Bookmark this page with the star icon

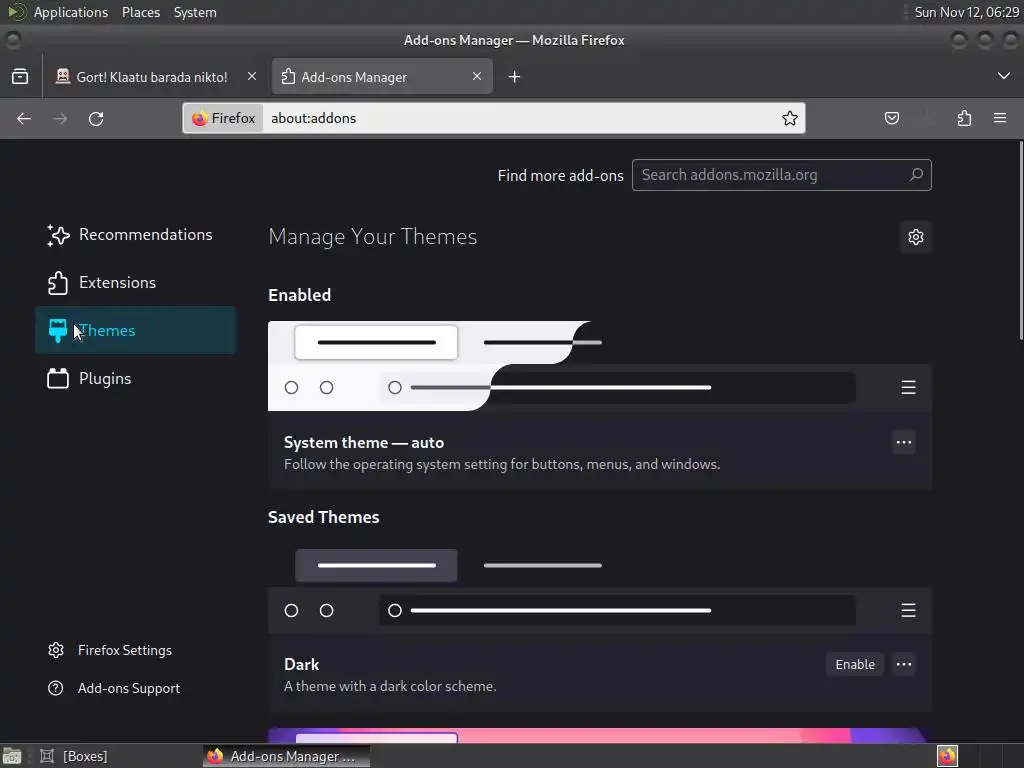click(x=790, y=118)
